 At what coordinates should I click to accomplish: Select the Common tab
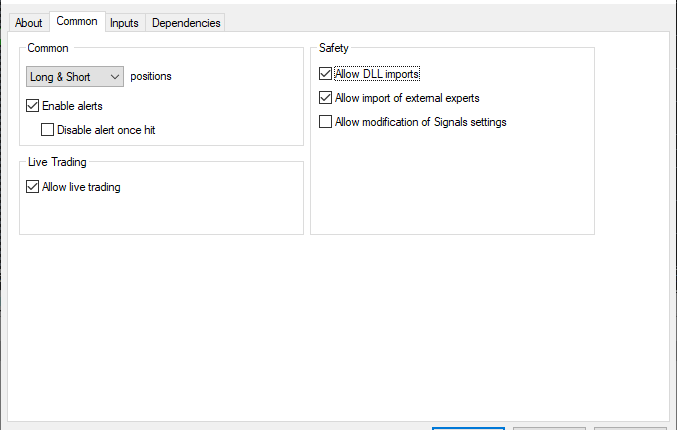(x=76, y=21)
